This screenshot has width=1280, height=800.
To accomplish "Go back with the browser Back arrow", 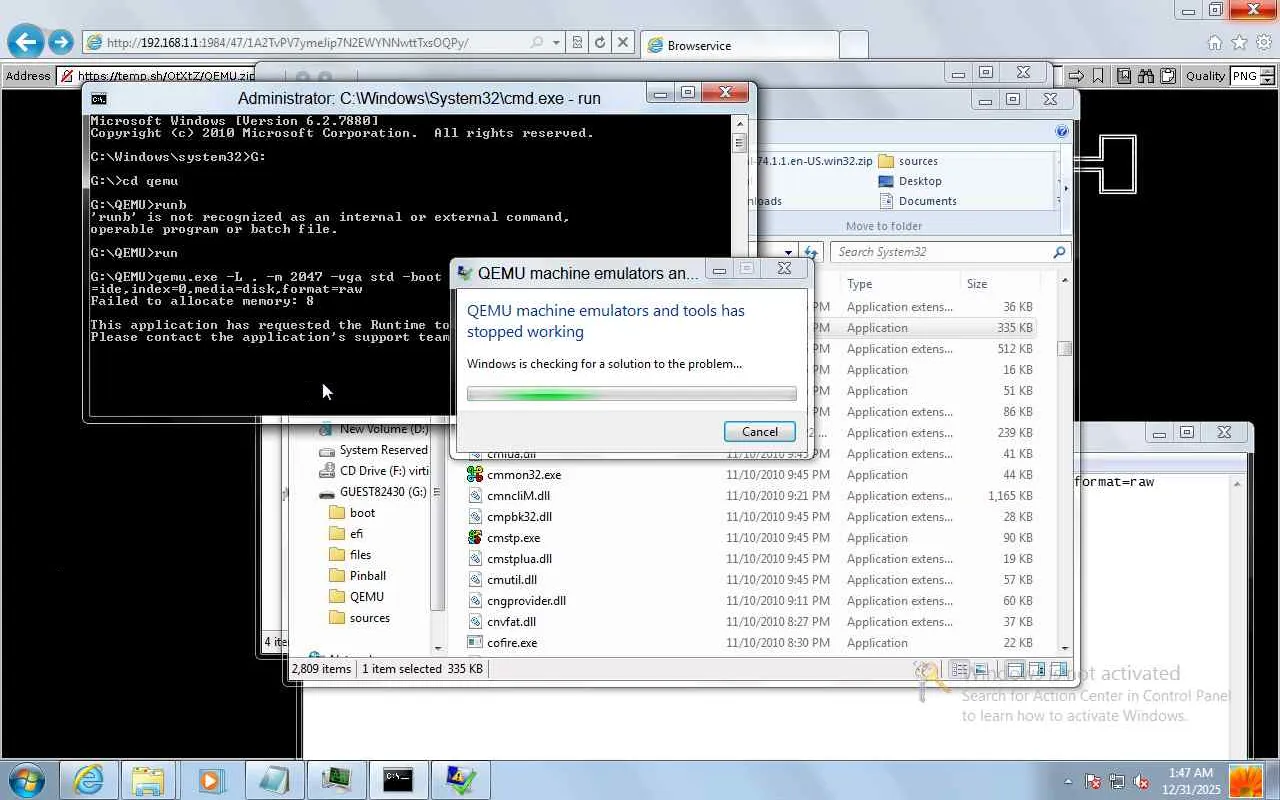I will [26, 42].
